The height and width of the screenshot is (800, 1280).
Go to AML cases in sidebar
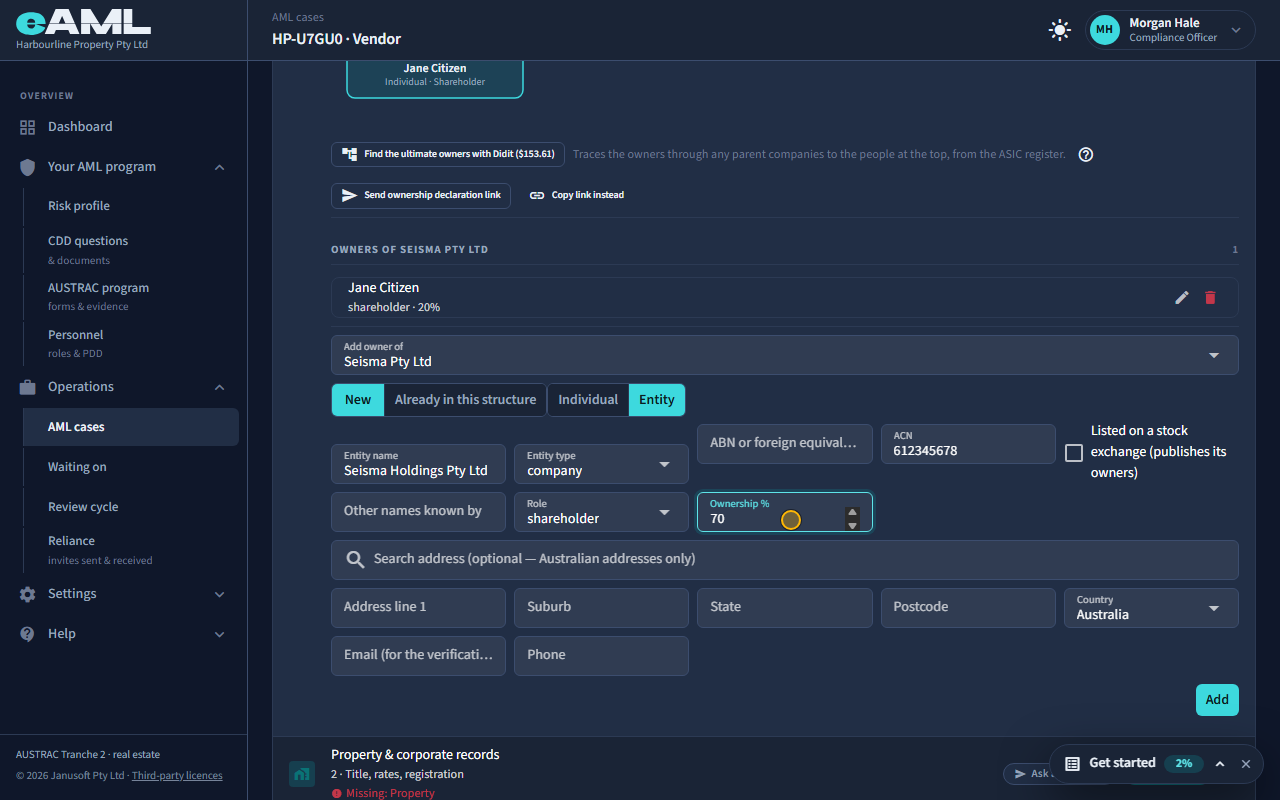(x=131, y=427)
